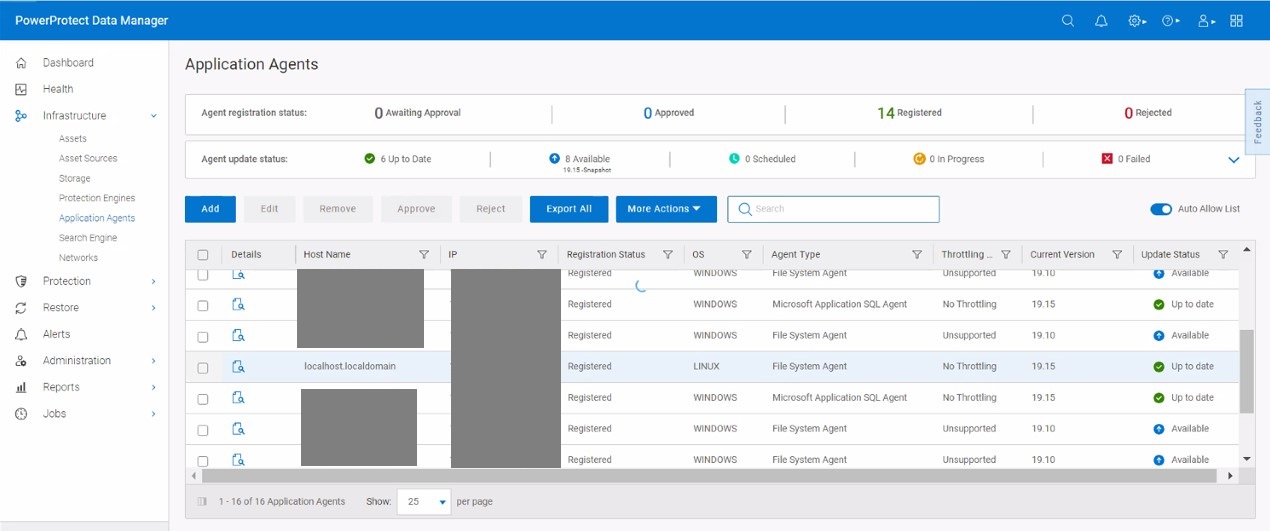Viewport: 1270px width, 531px height.
Task: Check the select-all checkbox in table header
Action: click(x=203, y=255)
